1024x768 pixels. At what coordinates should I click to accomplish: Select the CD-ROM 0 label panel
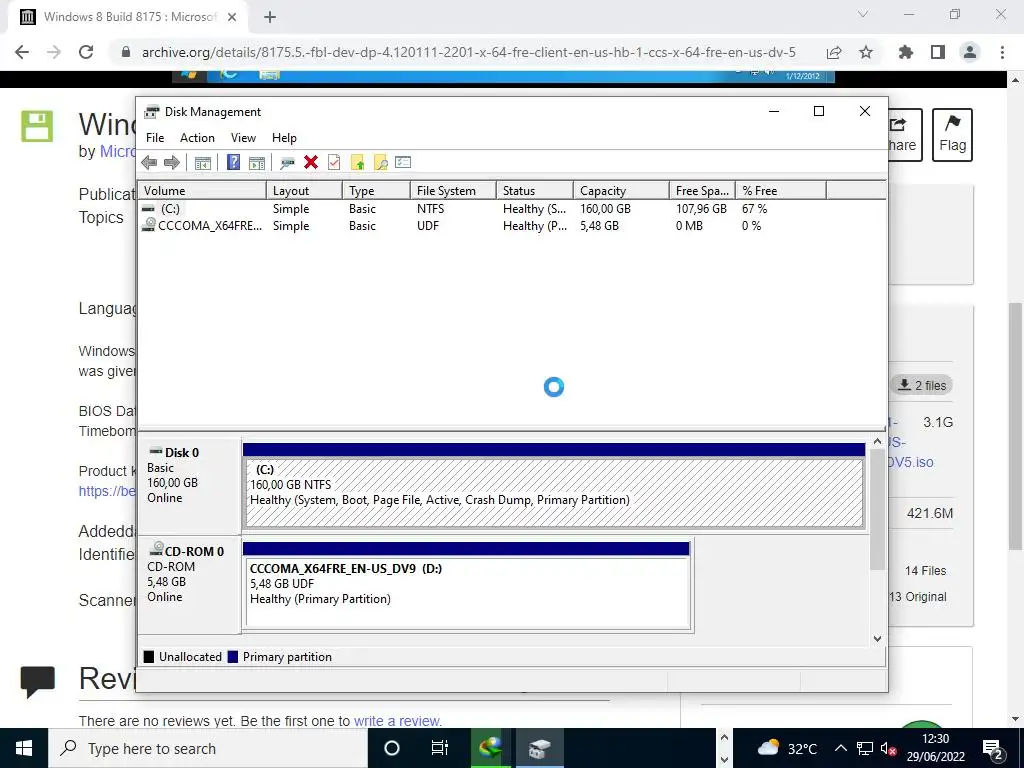[x=189, y=585]
